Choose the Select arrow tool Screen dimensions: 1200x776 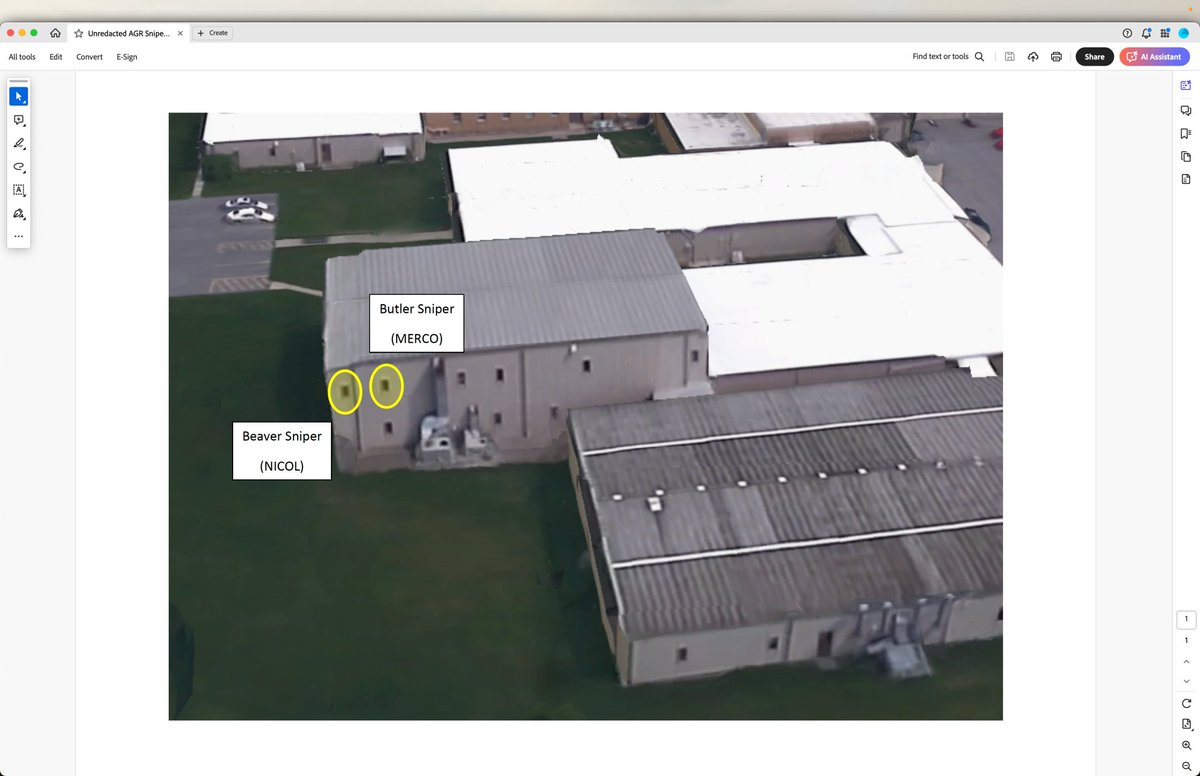pyautogui.click(x=19, y=96)
